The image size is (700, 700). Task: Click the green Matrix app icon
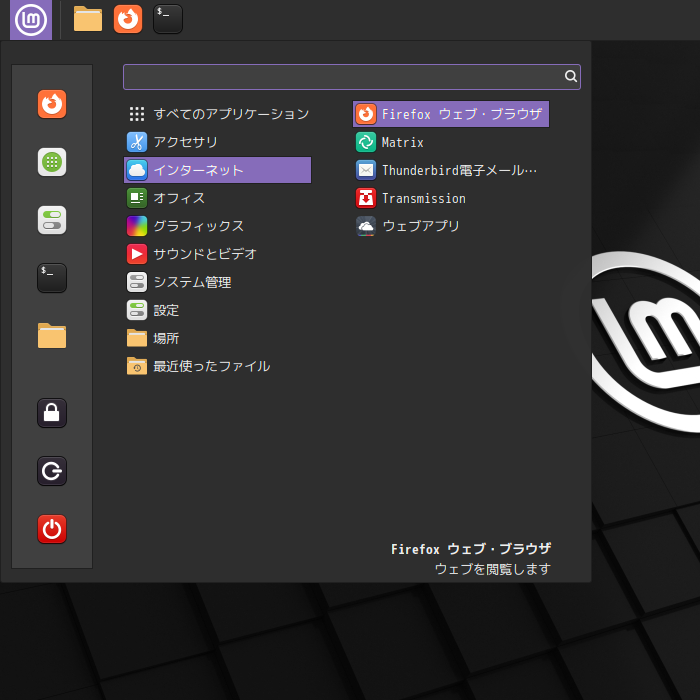click(366, 142)
